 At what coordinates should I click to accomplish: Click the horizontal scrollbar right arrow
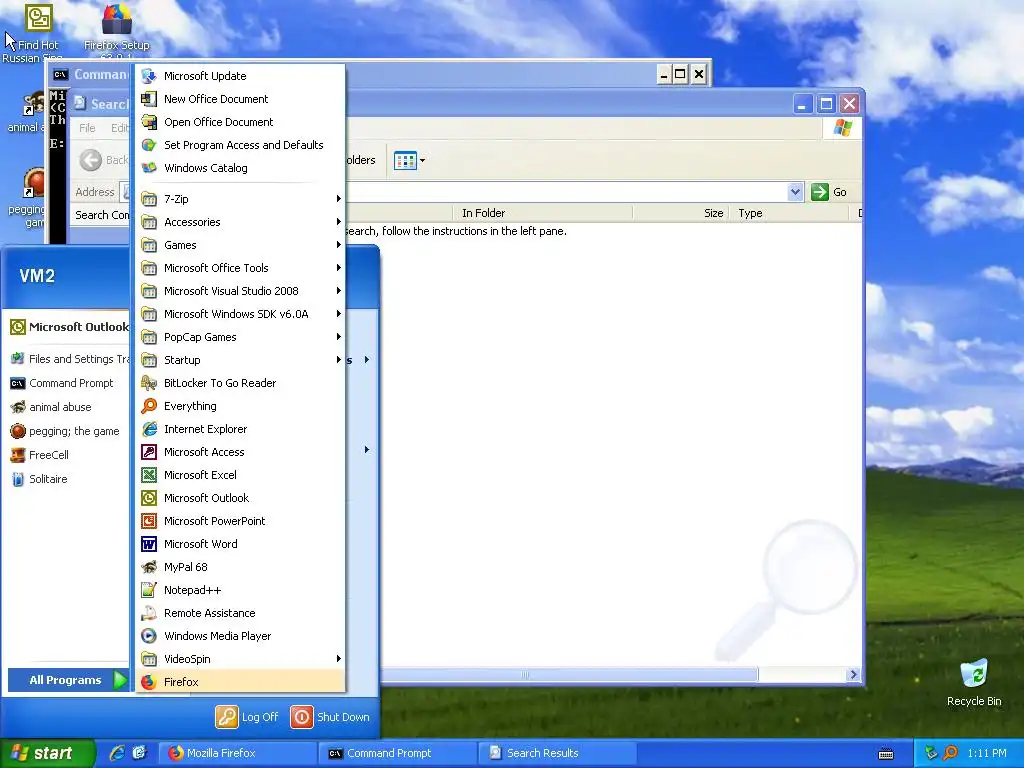(x=853, y=674)
